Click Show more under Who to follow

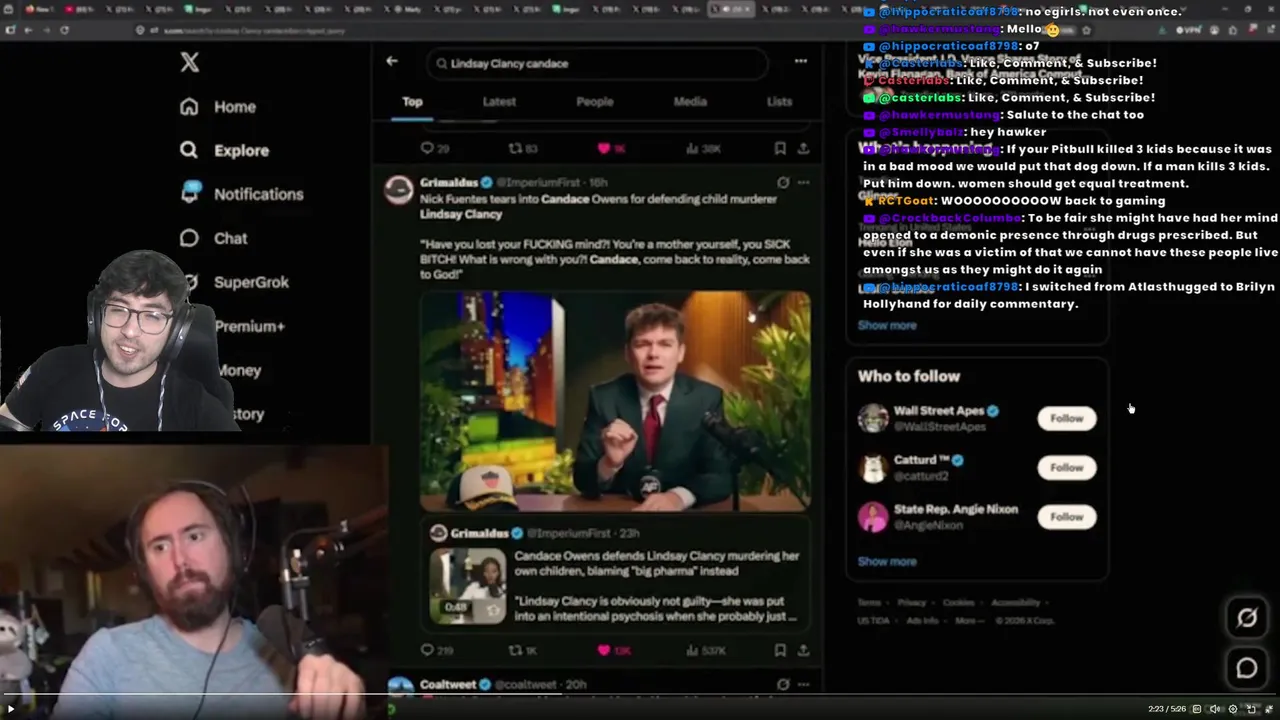(x=887, y=561)
